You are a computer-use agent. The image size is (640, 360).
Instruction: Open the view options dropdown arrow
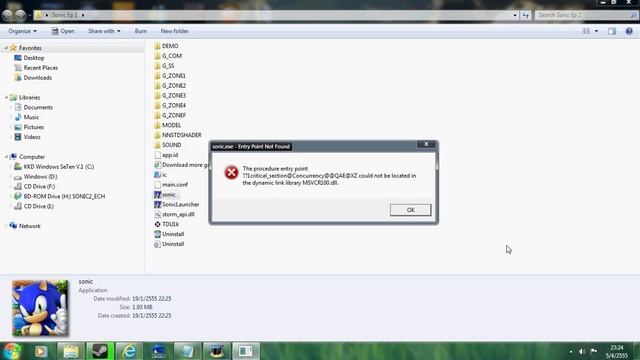click(596, 31)
